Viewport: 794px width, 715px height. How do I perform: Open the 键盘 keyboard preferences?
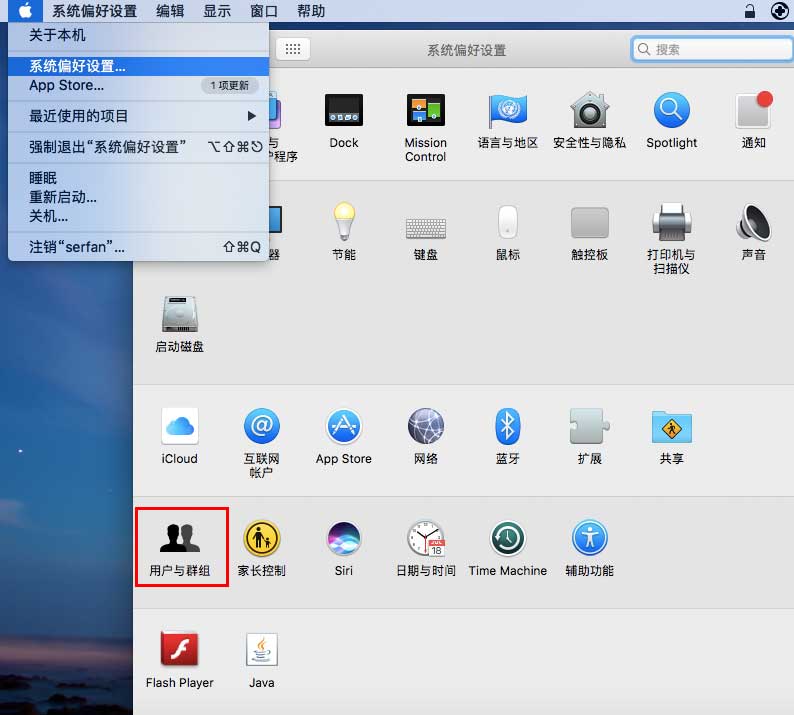pyautogui.click(x=425, y=228)
